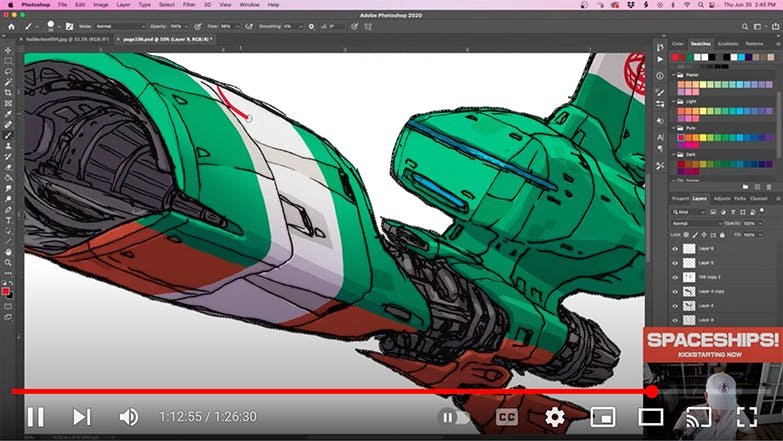Click the red foreground color swatch

(x=5, y=291)
